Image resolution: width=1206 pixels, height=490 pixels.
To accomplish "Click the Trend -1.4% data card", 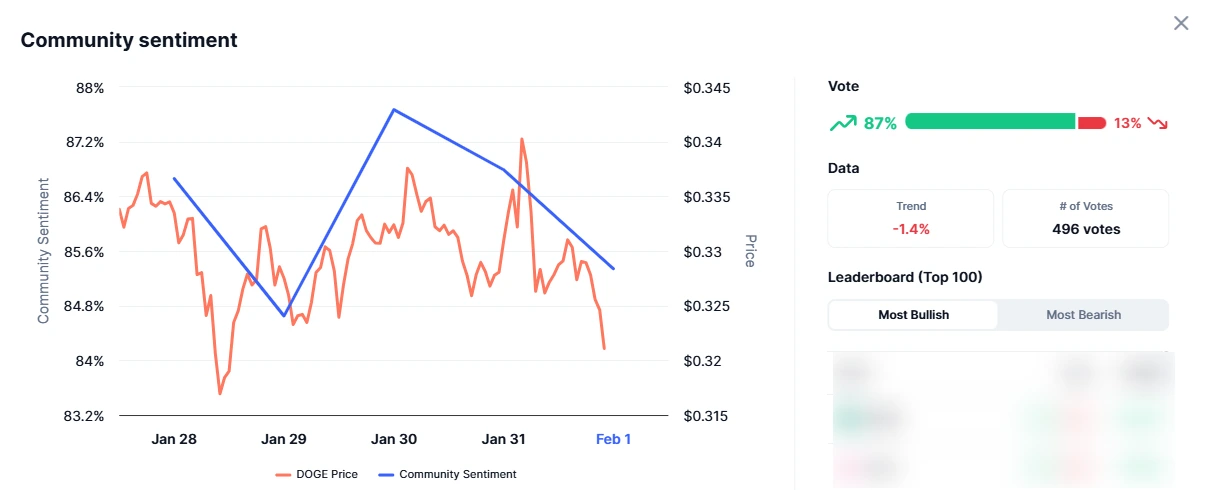I will 911,218.
